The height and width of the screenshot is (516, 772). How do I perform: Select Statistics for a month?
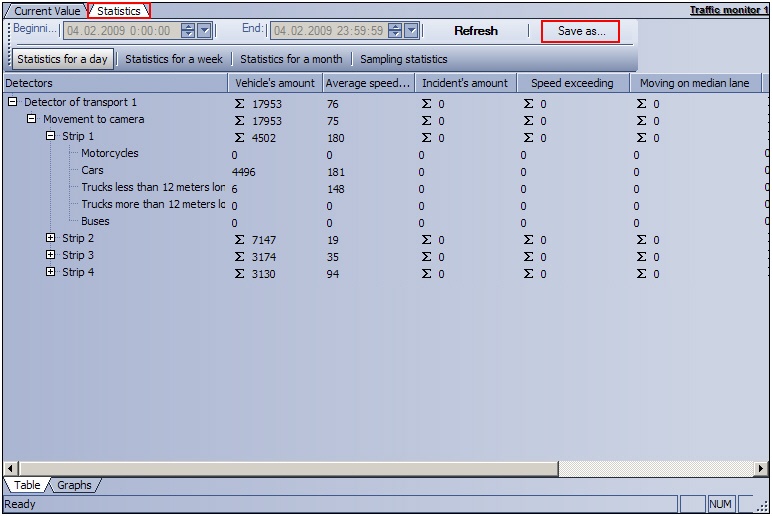coord(291,59)
